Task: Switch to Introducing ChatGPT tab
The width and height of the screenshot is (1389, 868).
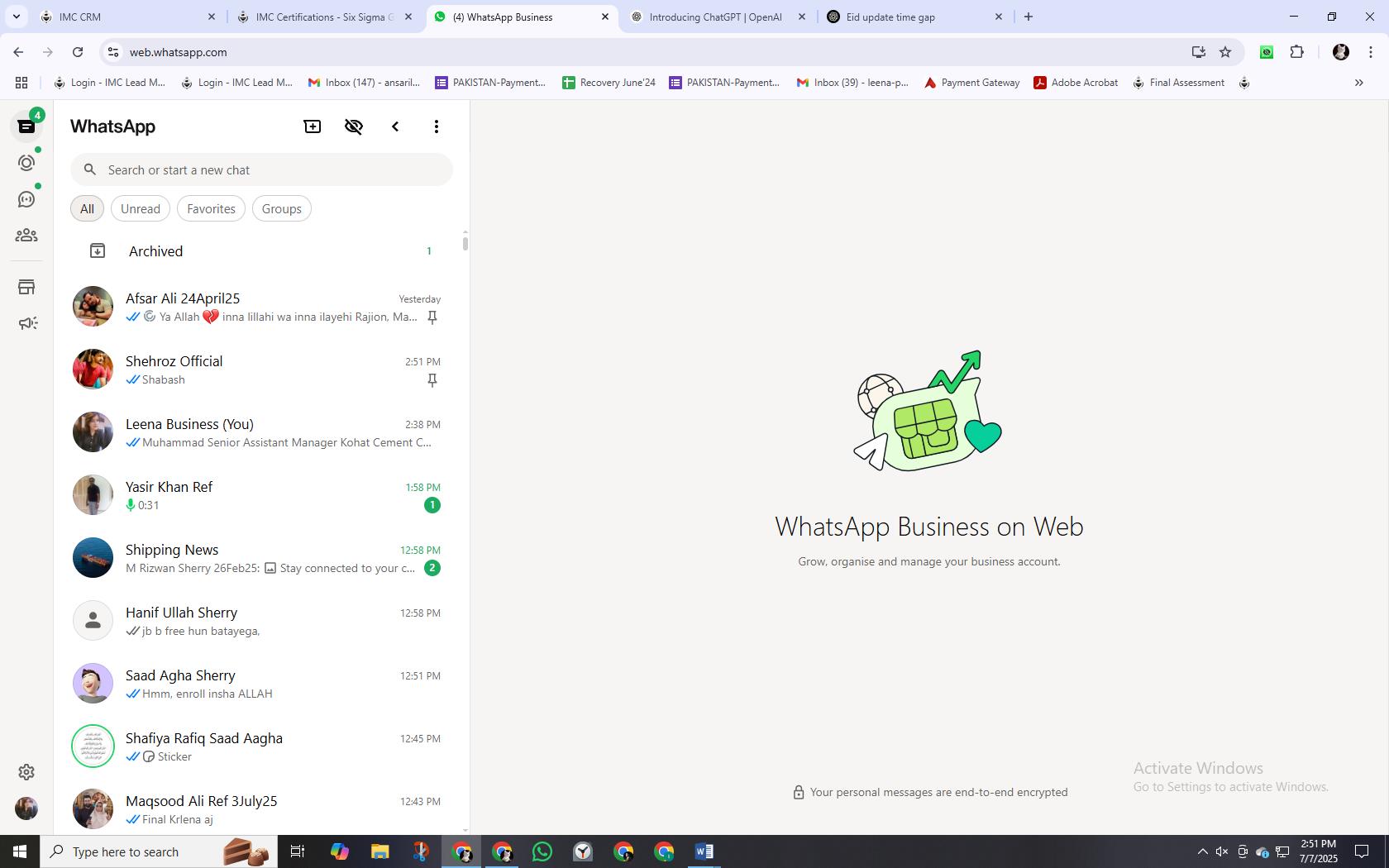Action: pyautogui.click(x=718, y=17)
